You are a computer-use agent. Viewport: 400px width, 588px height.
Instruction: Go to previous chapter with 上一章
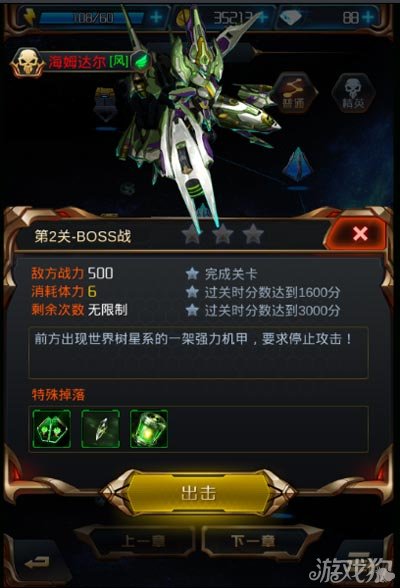(142, 541)
